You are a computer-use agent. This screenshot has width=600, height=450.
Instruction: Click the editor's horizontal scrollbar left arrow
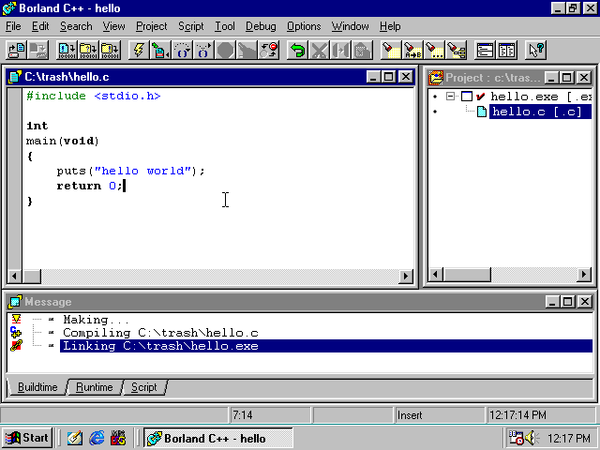[15, 276]
